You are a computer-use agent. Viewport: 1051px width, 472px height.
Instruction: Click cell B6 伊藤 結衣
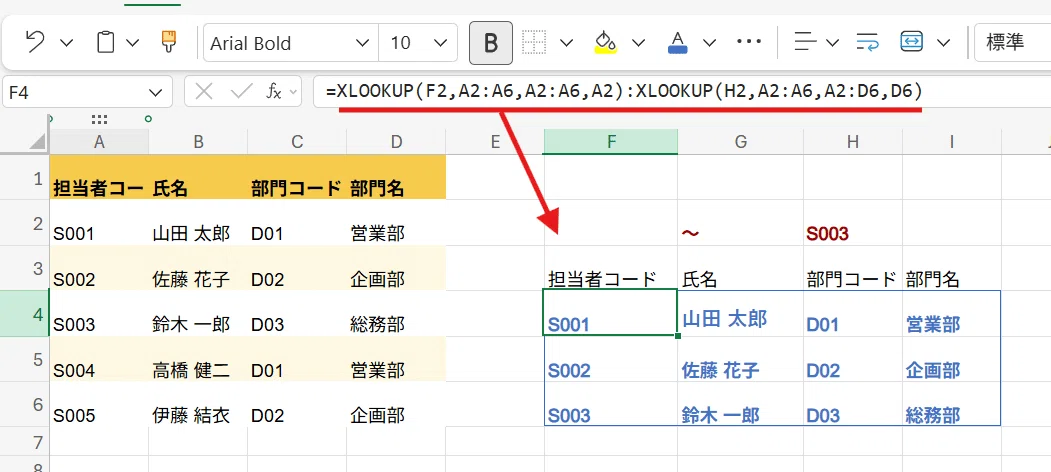(x=198, y=405)
